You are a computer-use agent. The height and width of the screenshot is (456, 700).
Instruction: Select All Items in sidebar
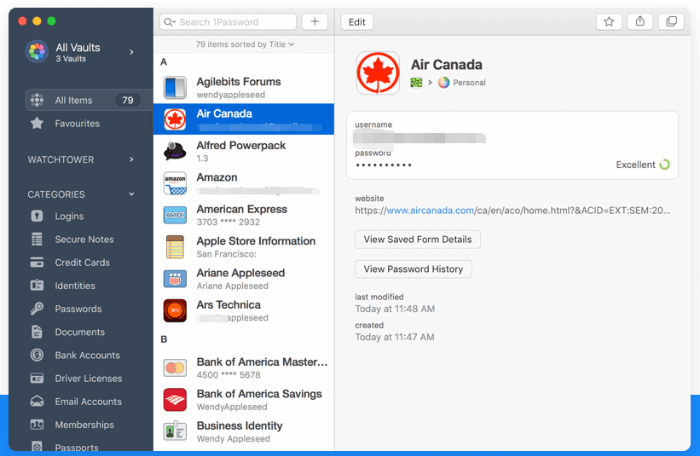click(89, 100)
